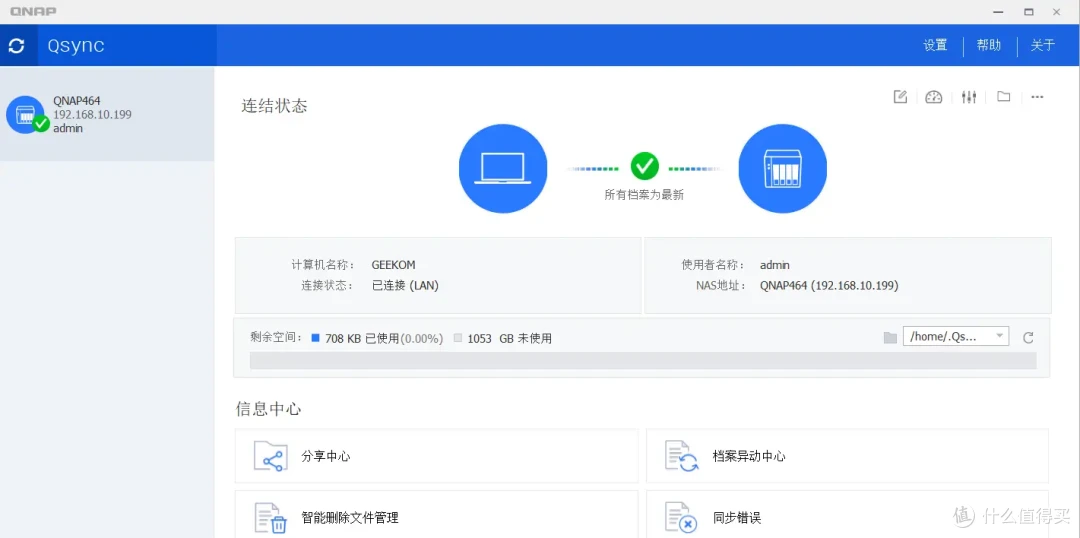The width and height of the screenshot is (1080, 538).
Task: Expand the /home/.Qs... folder dropdown
Action: point(956,336)
